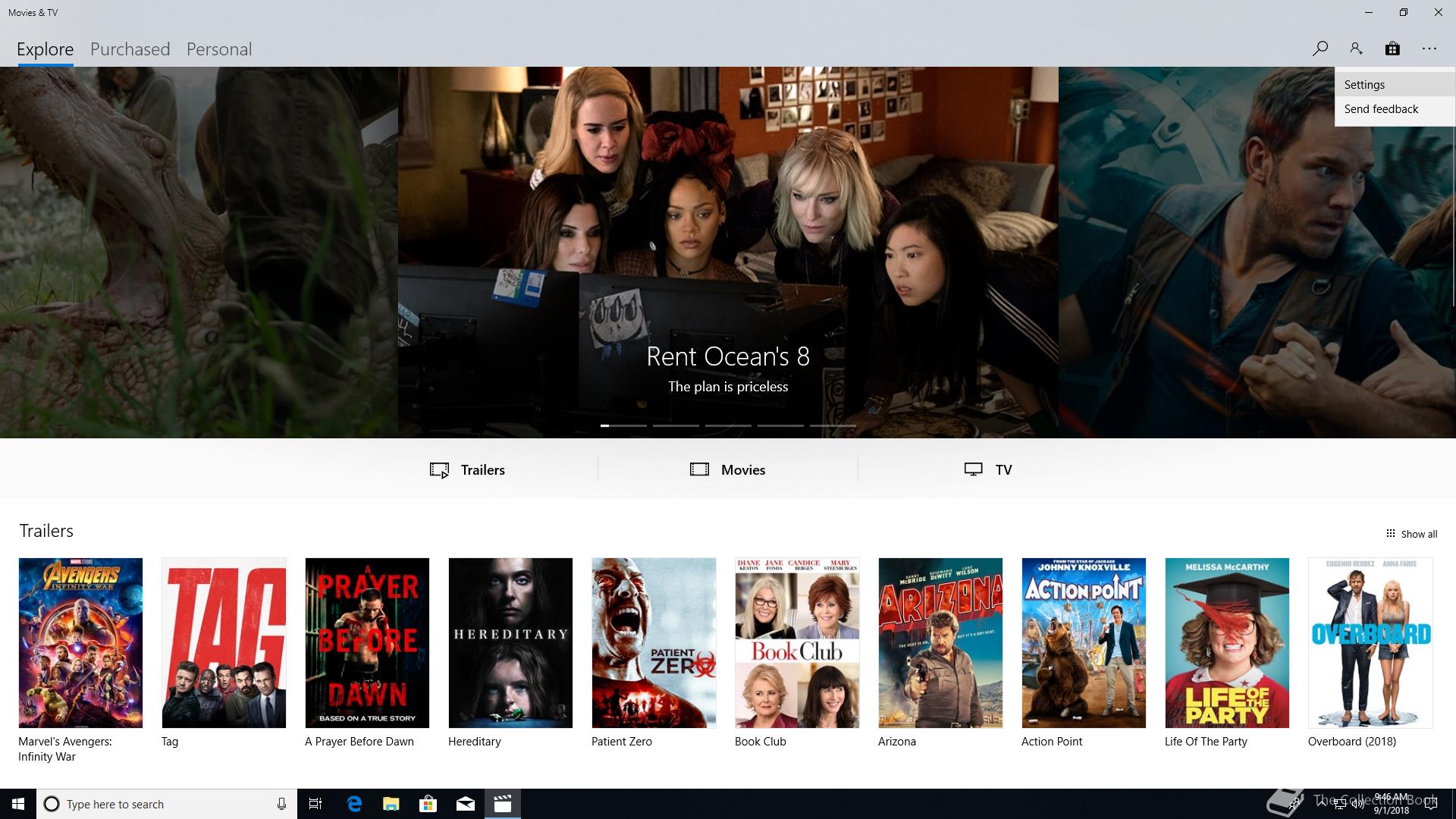
Task: Open the Rent Ocean's 8 banner
Action: tap(728, 252)
